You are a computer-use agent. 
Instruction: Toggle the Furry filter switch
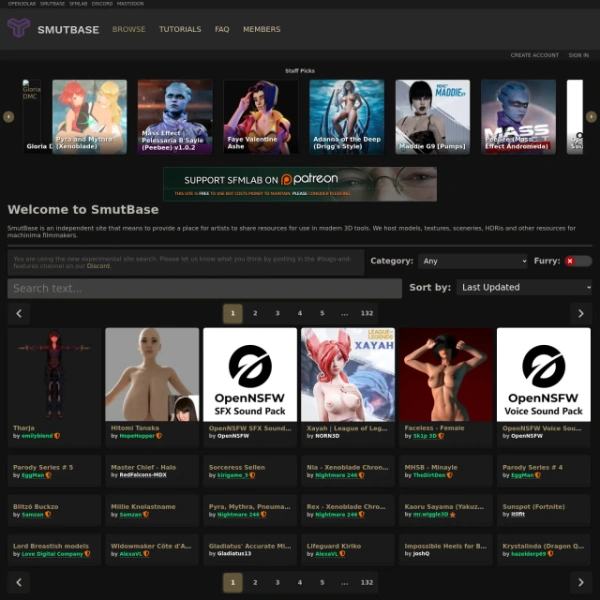coord(578,261)
